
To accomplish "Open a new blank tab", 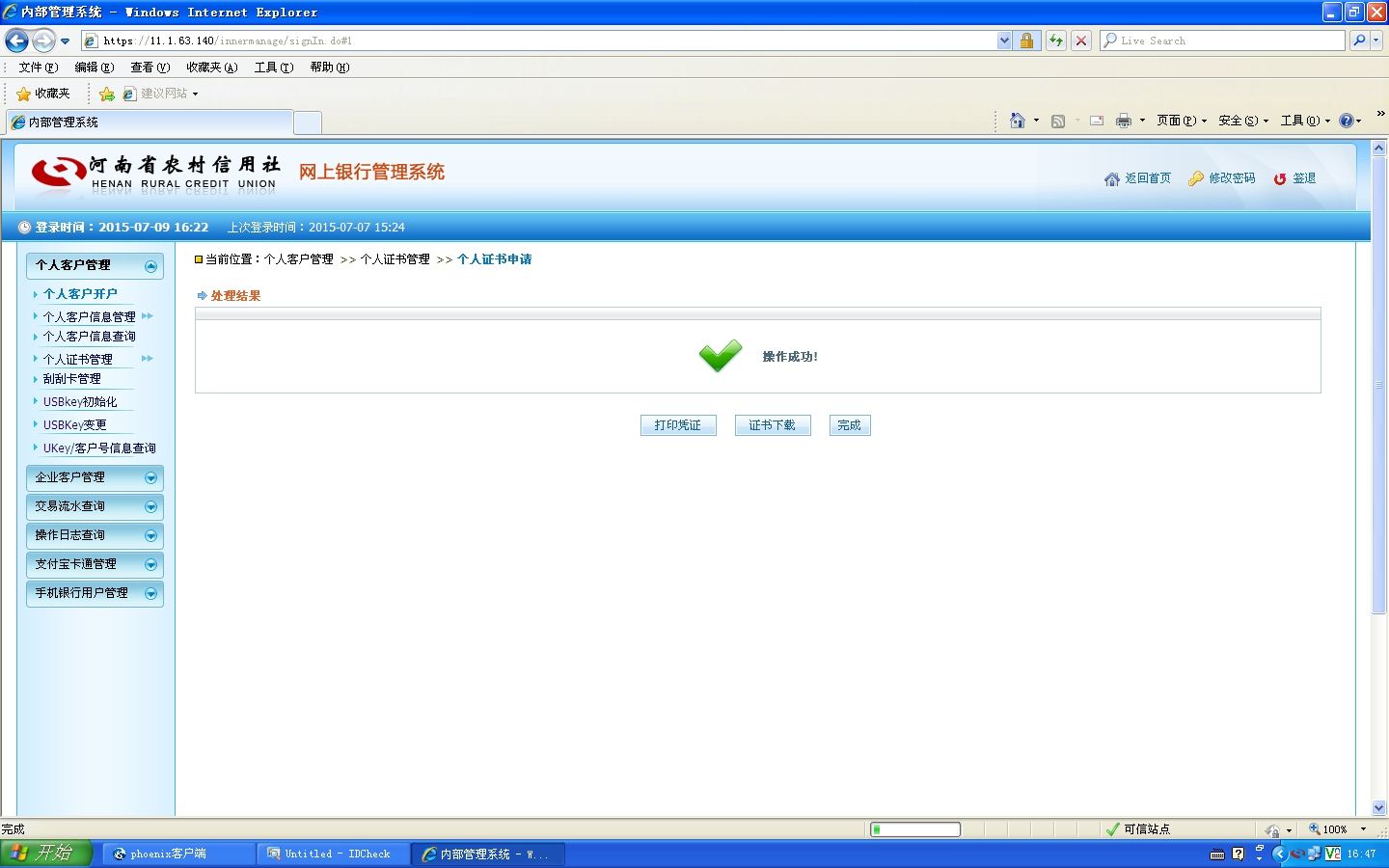I will click(x=307, y=122).
